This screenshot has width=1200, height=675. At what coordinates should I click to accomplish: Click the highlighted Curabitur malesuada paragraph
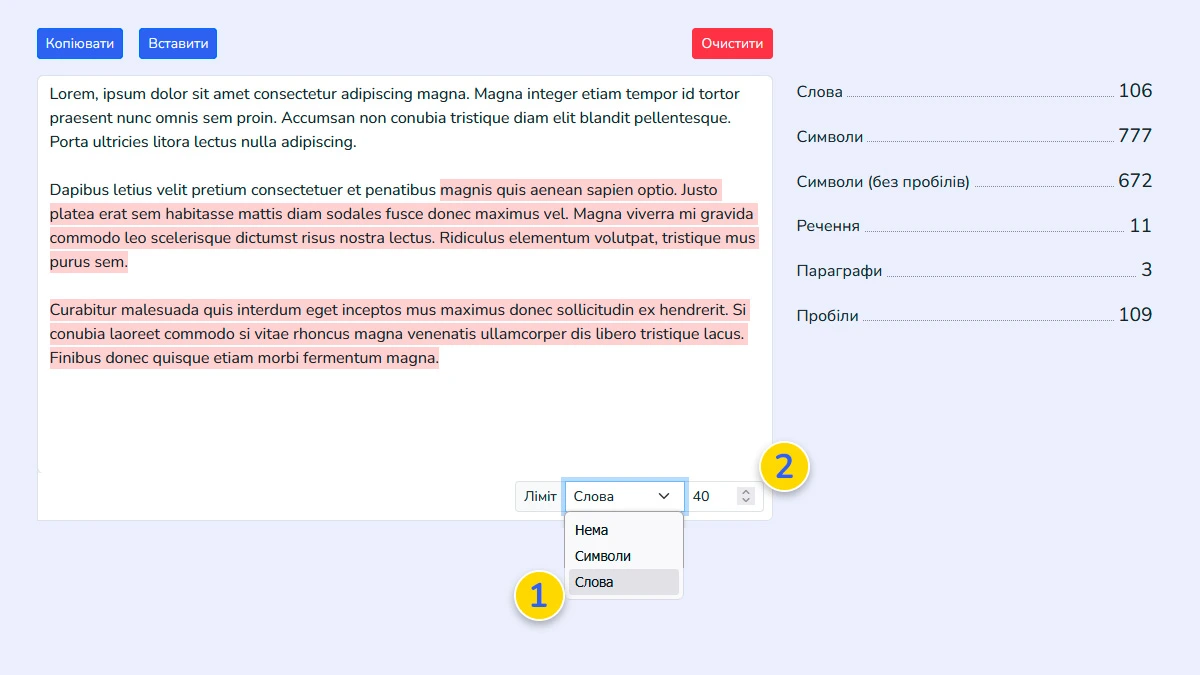(x=398, y=334)
